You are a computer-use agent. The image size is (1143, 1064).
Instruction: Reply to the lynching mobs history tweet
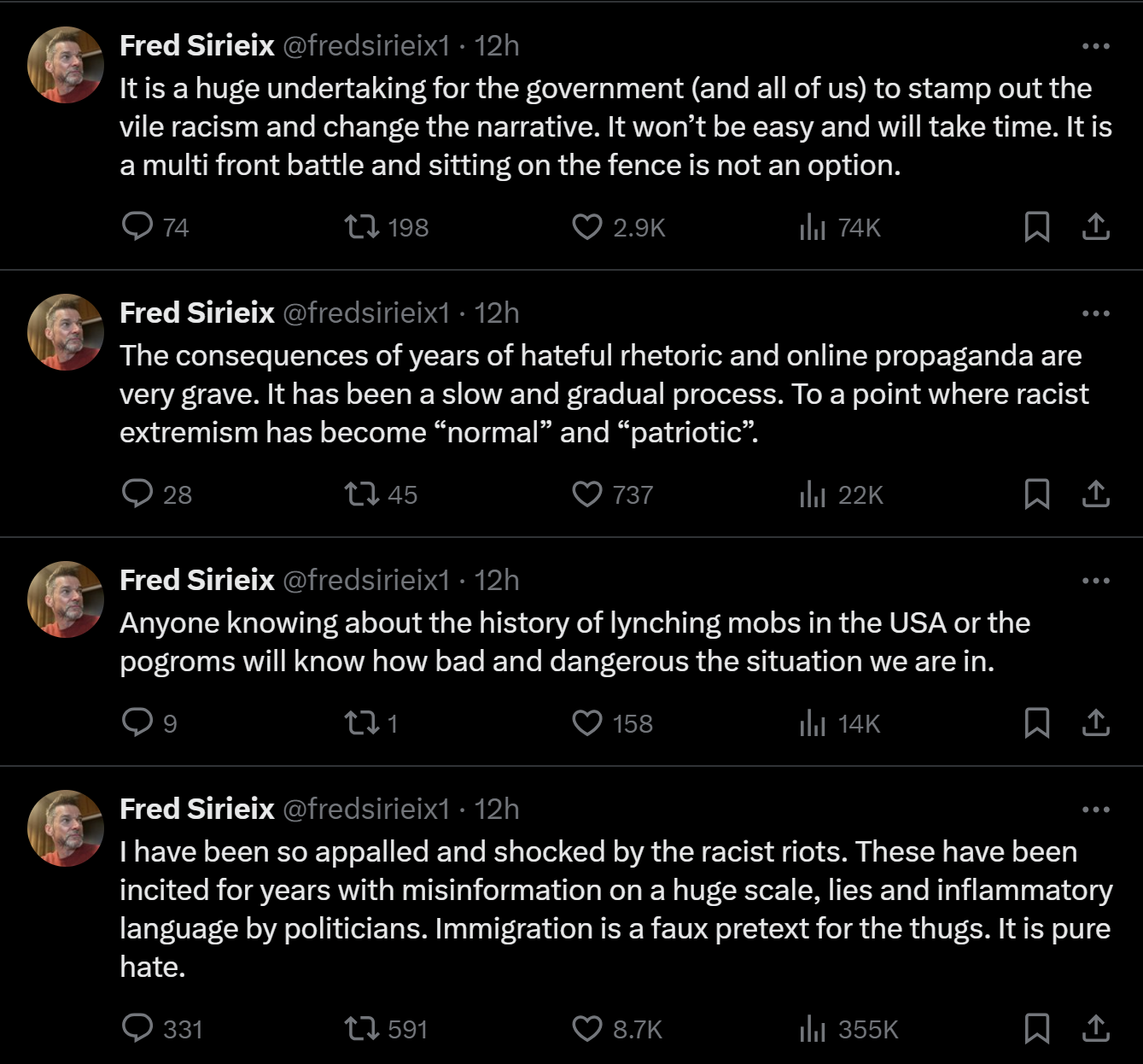point(137,722)
